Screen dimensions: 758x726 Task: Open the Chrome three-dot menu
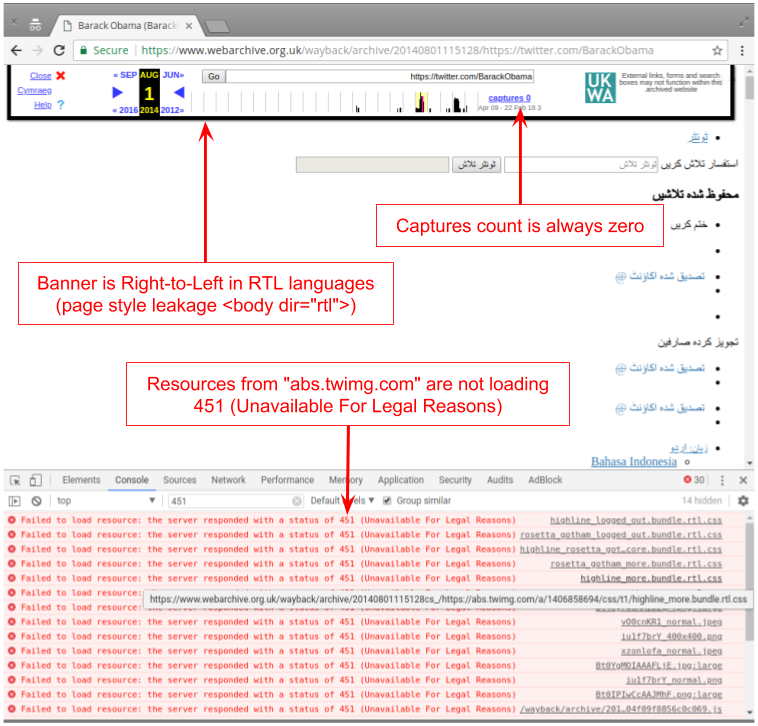pos(742,50)
